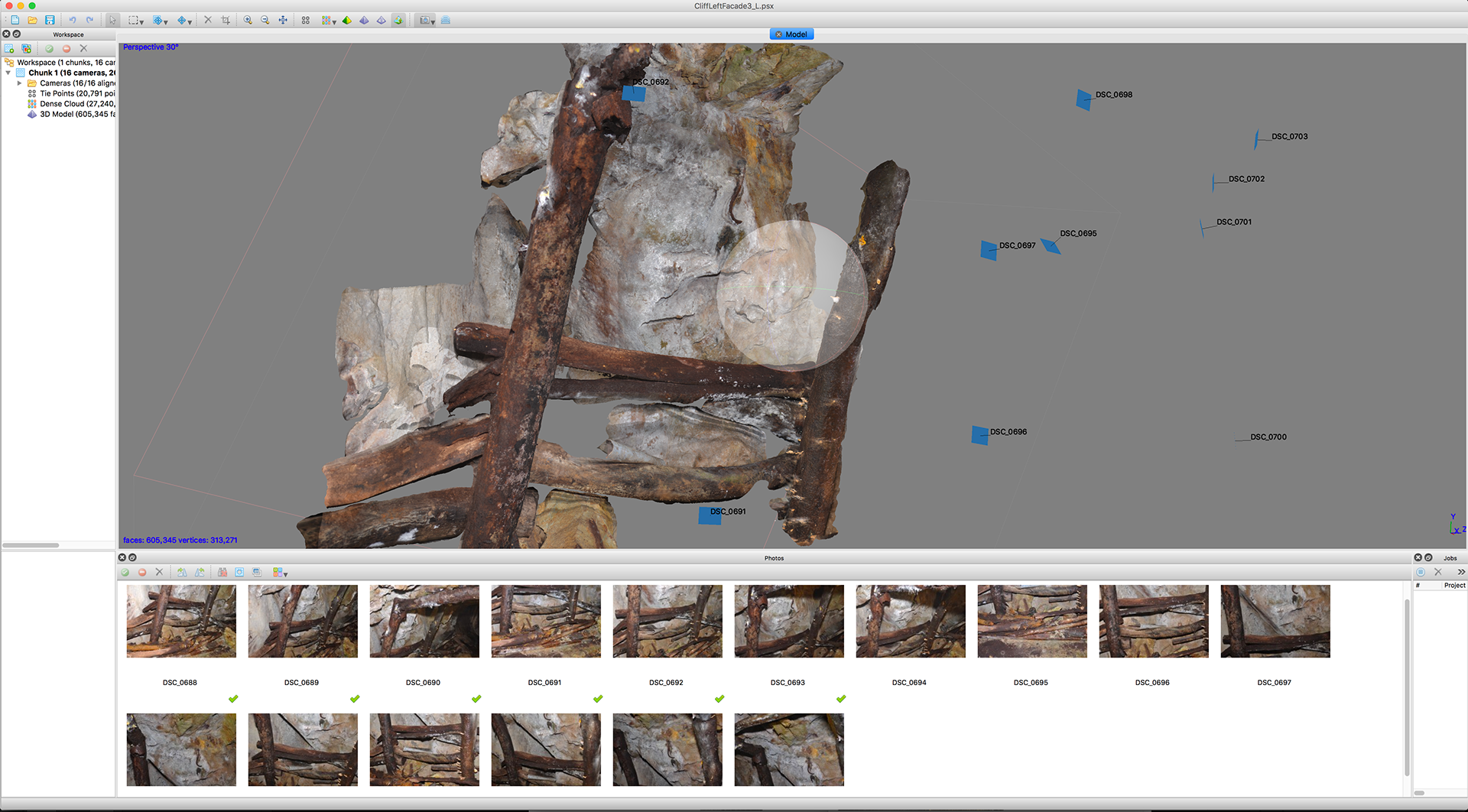1468x812 pixels.
Task: Enable cameras with Photos pane green check
Action: 125,572
